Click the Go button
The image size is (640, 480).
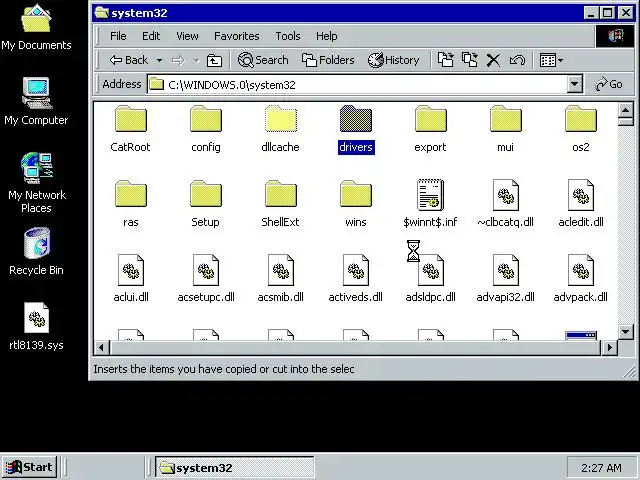click(609, 84)
